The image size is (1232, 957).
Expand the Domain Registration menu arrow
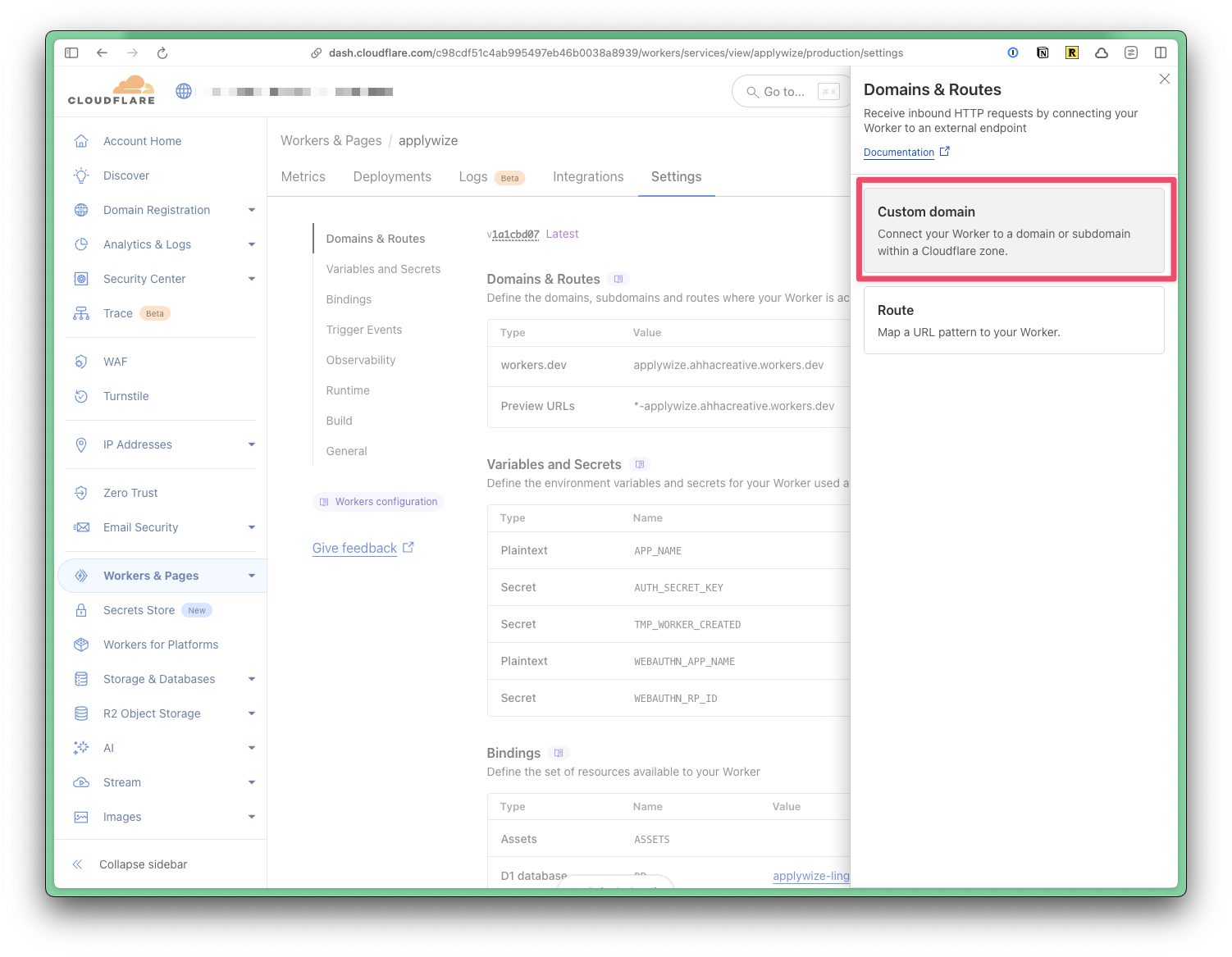coord(252,210)
